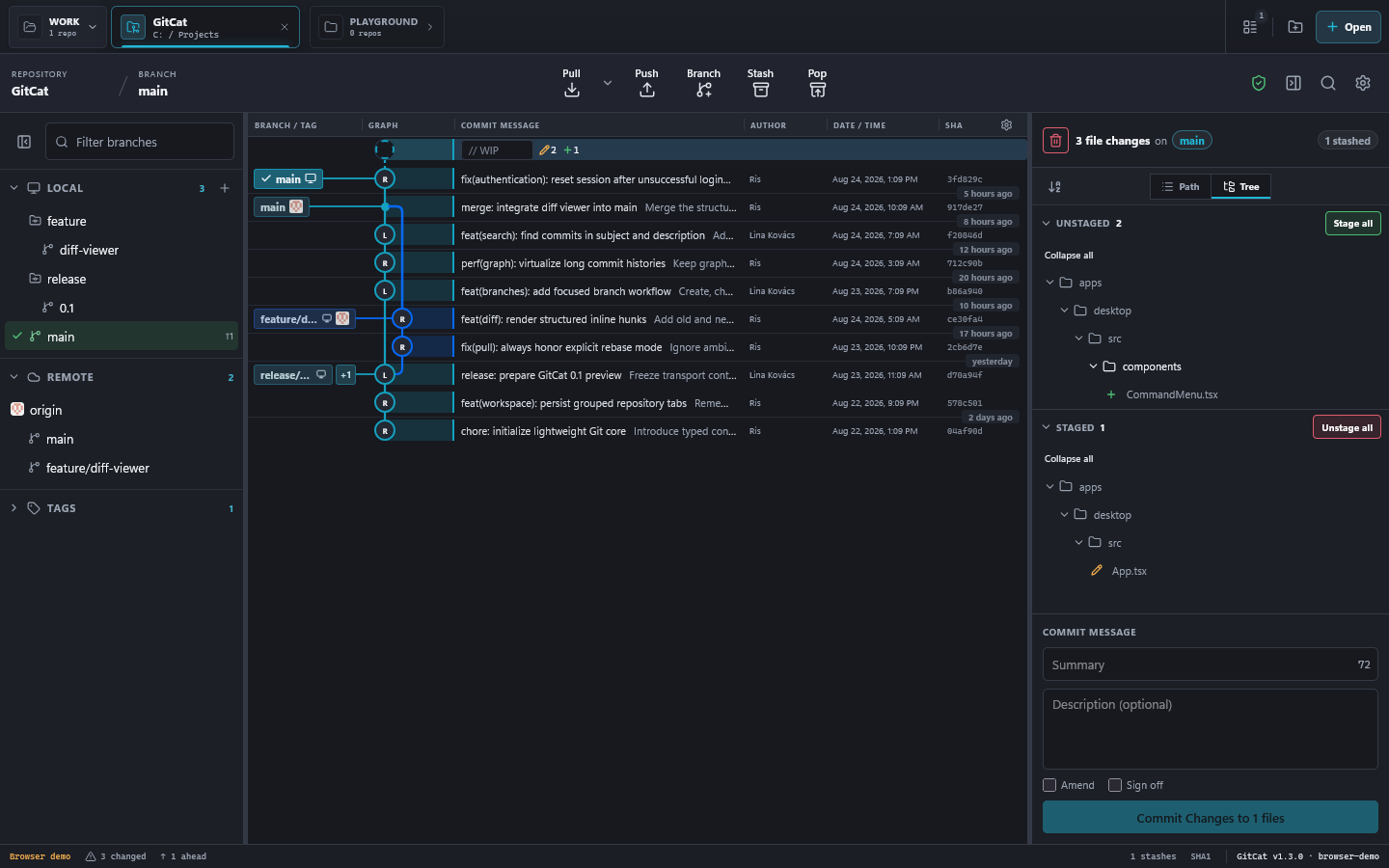Expand the TAGS section
The image size is (1389, 868).
[14, 508]
